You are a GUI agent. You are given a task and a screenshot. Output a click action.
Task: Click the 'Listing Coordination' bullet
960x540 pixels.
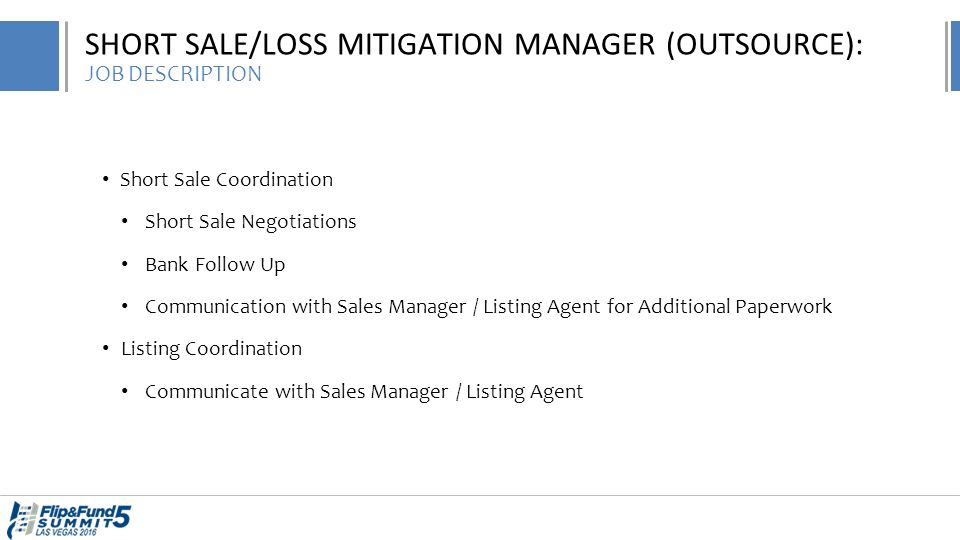211,349
